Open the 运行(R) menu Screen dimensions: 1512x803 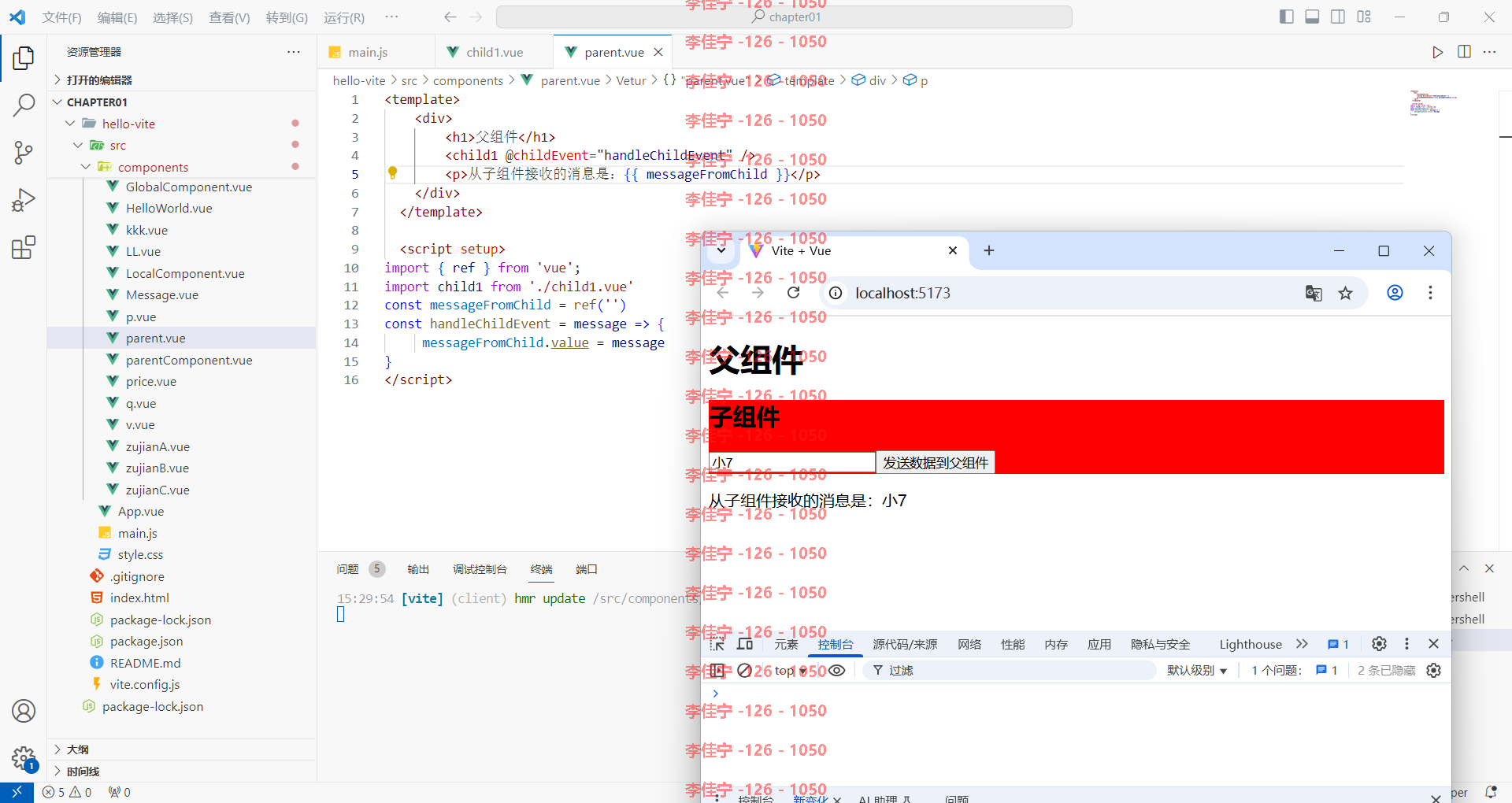coord(344,17)
